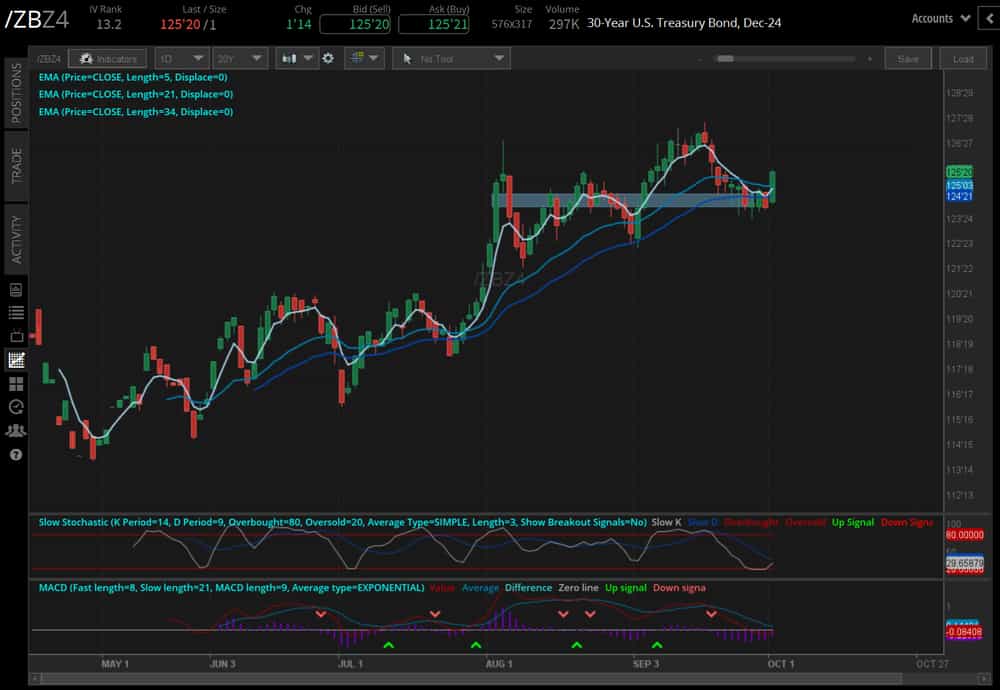Open the 1D timeframe dropdown
The height and width of the screenshot is (690, 1000).
180,58
